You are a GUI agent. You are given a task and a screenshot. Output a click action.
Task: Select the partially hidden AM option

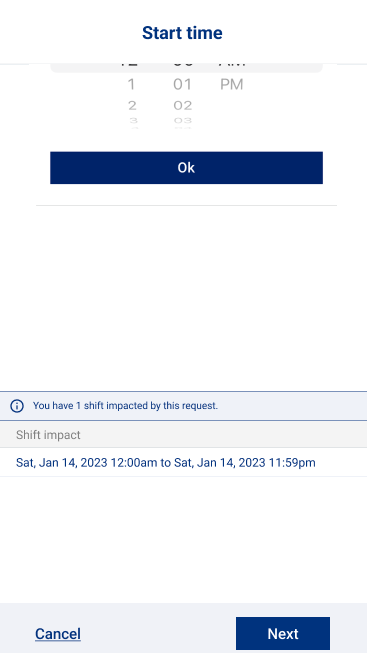click(232, 65)
